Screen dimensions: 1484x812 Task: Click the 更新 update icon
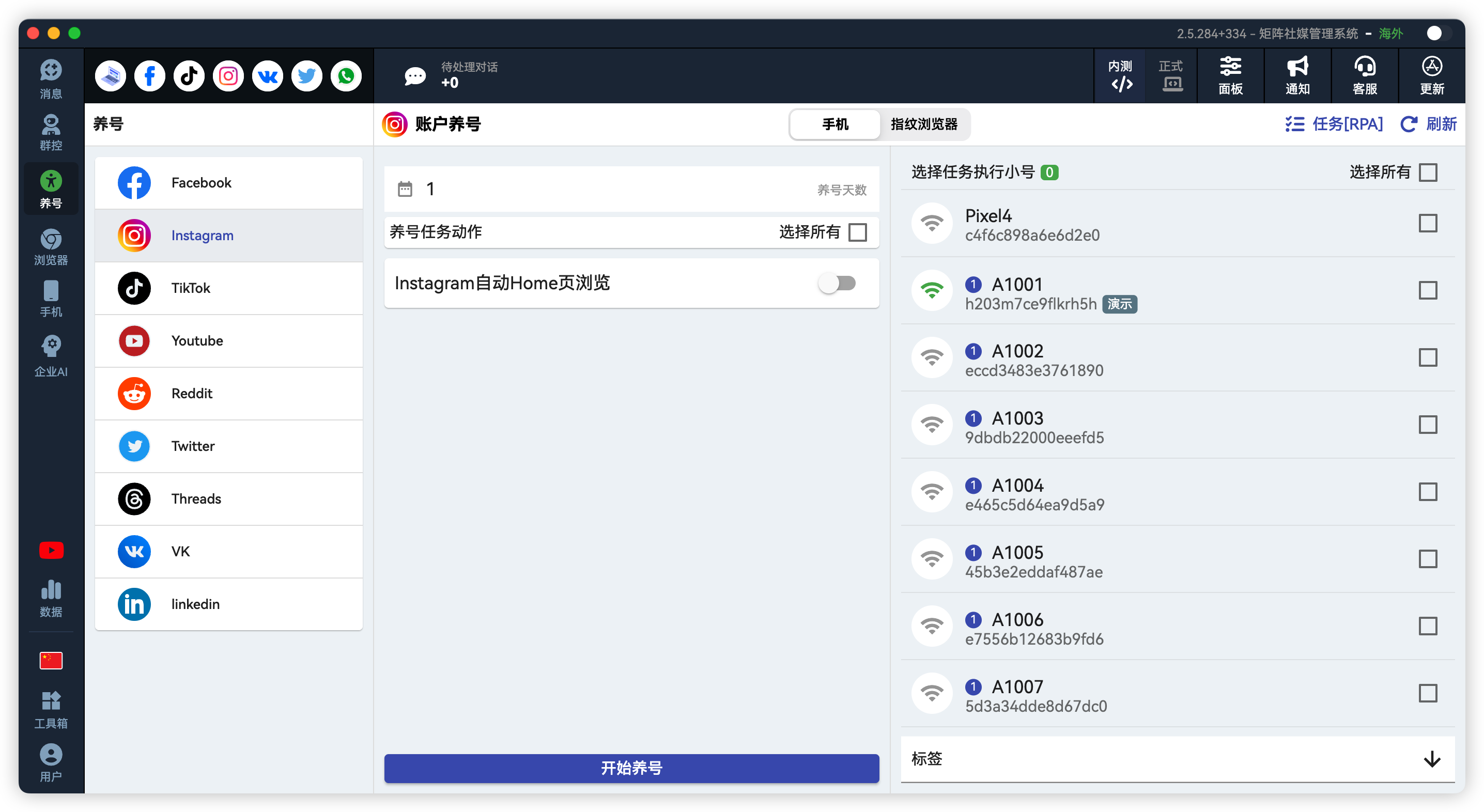(1432, 75)
